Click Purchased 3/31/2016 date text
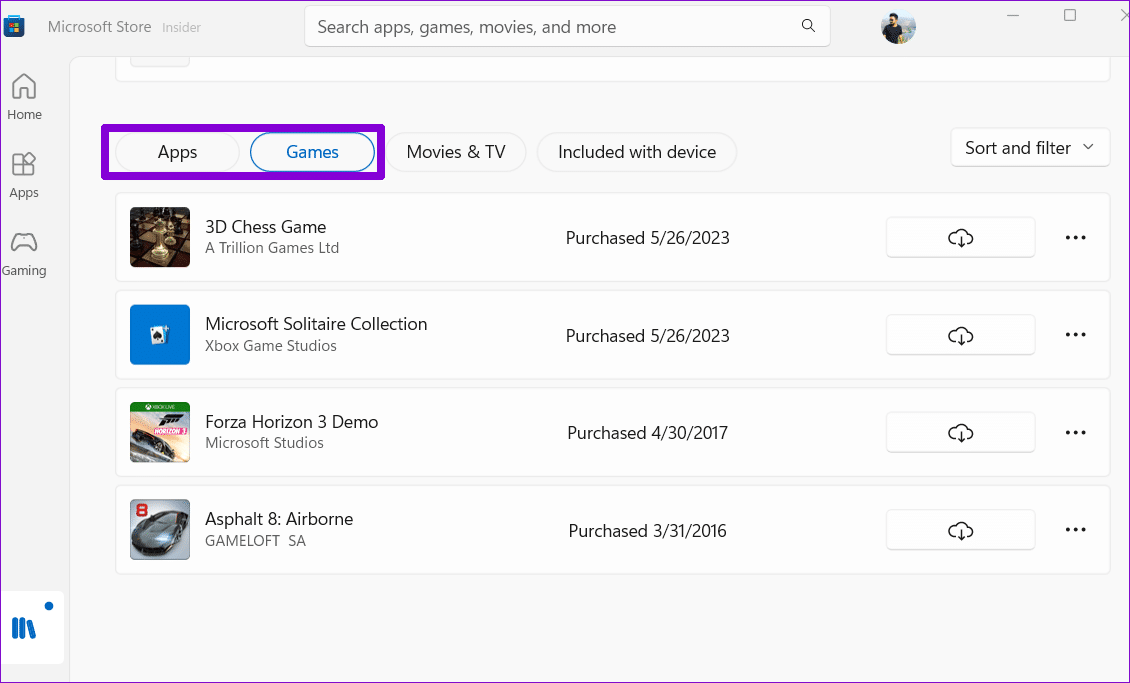This screenshot has height=683, width=1130. click(647, 531)
